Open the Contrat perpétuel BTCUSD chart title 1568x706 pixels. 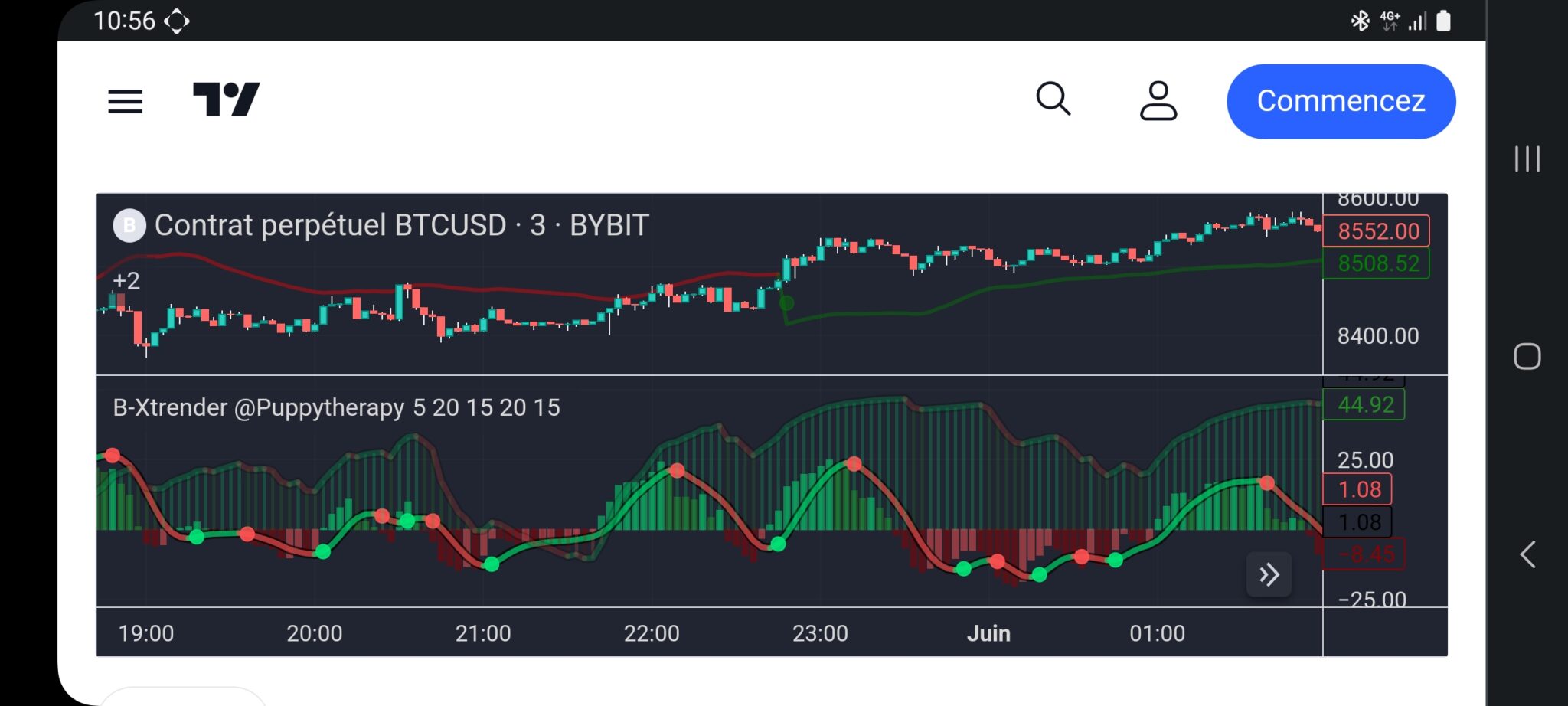[x=402, y=225]
